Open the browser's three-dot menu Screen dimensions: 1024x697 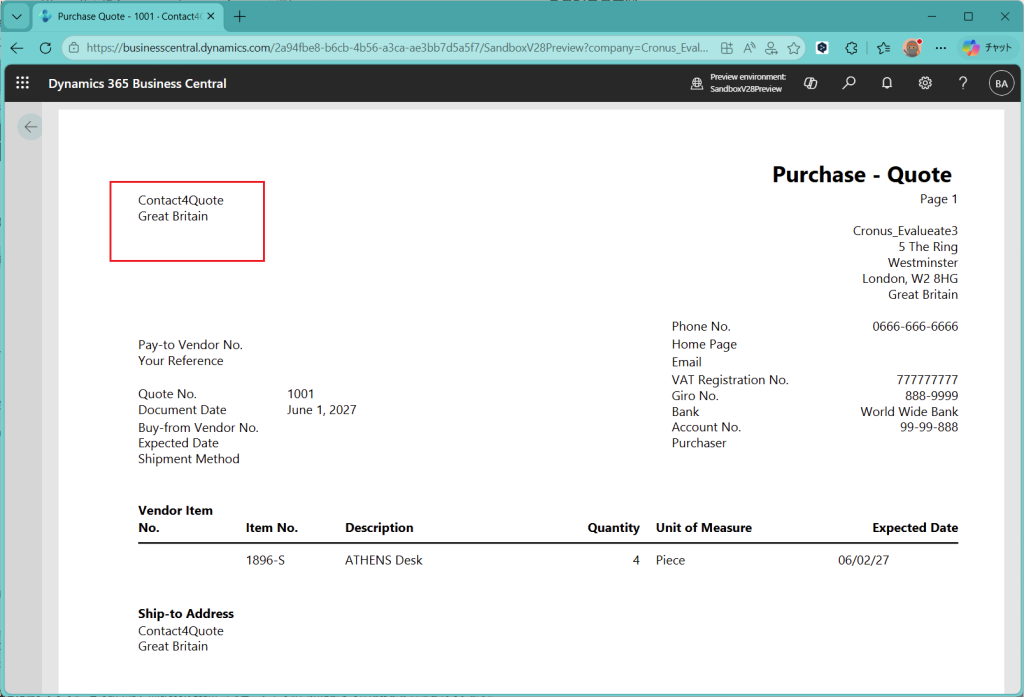click(941, 48)
